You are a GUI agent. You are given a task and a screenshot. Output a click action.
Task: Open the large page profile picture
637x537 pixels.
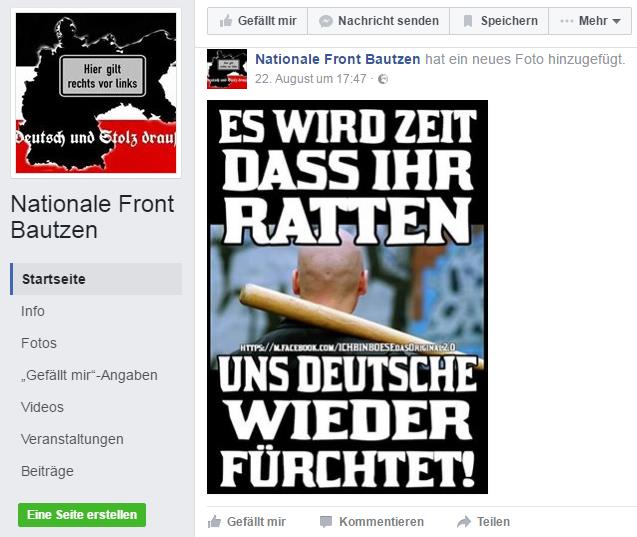click(96, 93)
